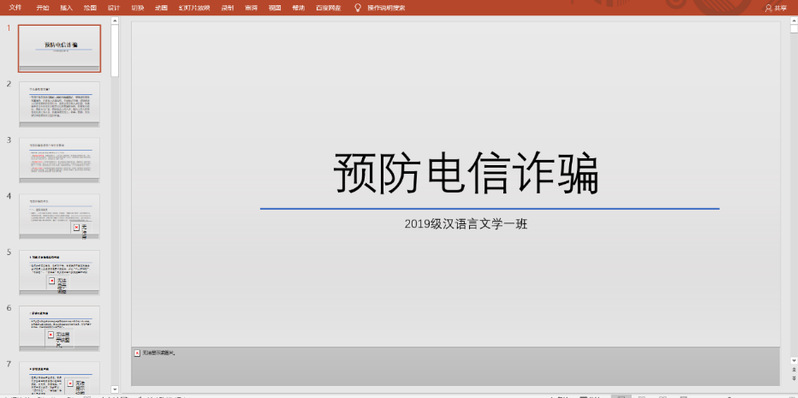The height and width of the screenshot is (398, 798).
Task: Open the 百度网盘 ribbon tab
Action: click(328, 8)
